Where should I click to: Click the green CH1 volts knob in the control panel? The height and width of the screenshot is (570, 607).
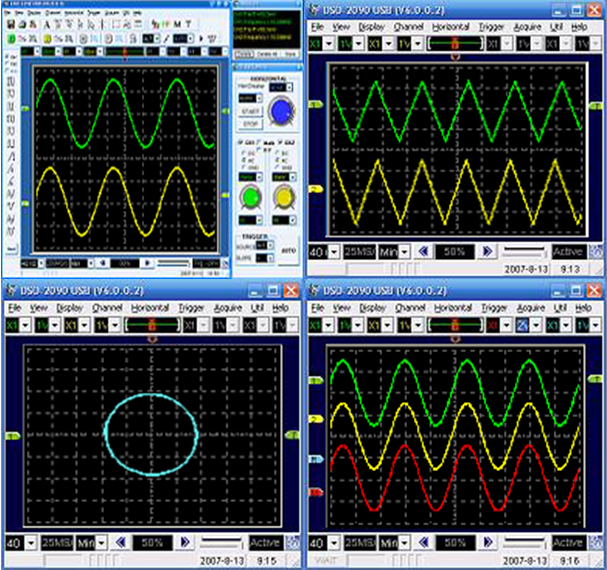point(250,196)
